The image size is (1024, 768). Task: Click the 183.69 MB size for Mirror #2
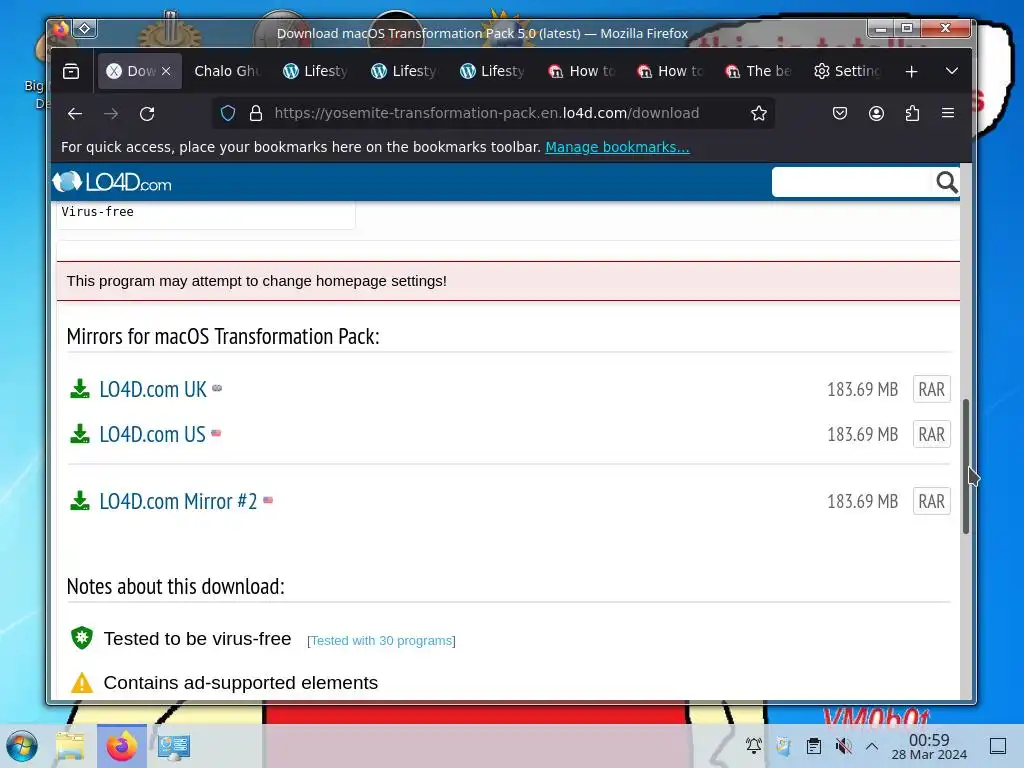[862, 502]
